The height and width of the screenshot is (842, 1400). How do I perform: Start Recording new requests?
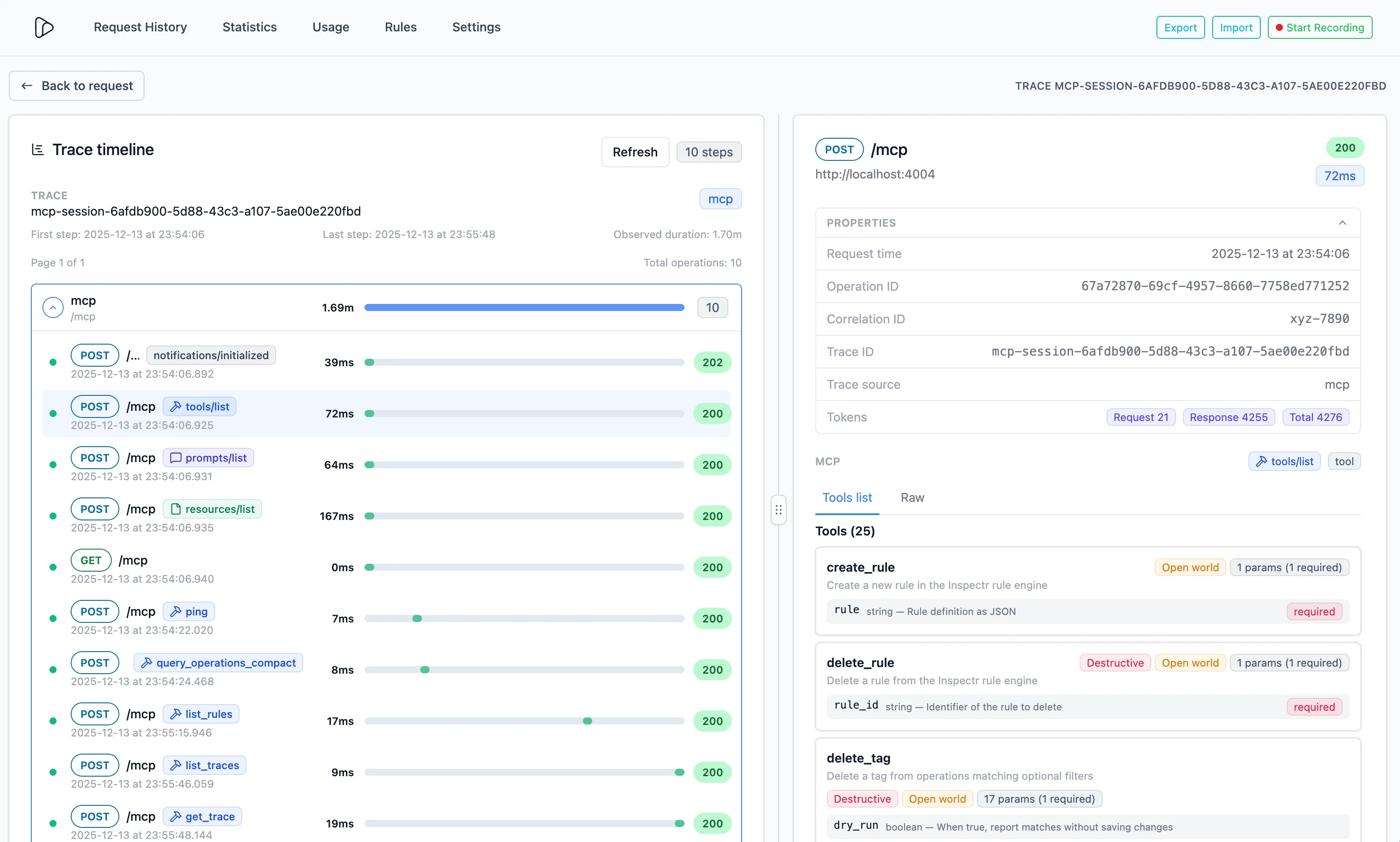(x=1319, y=27)
